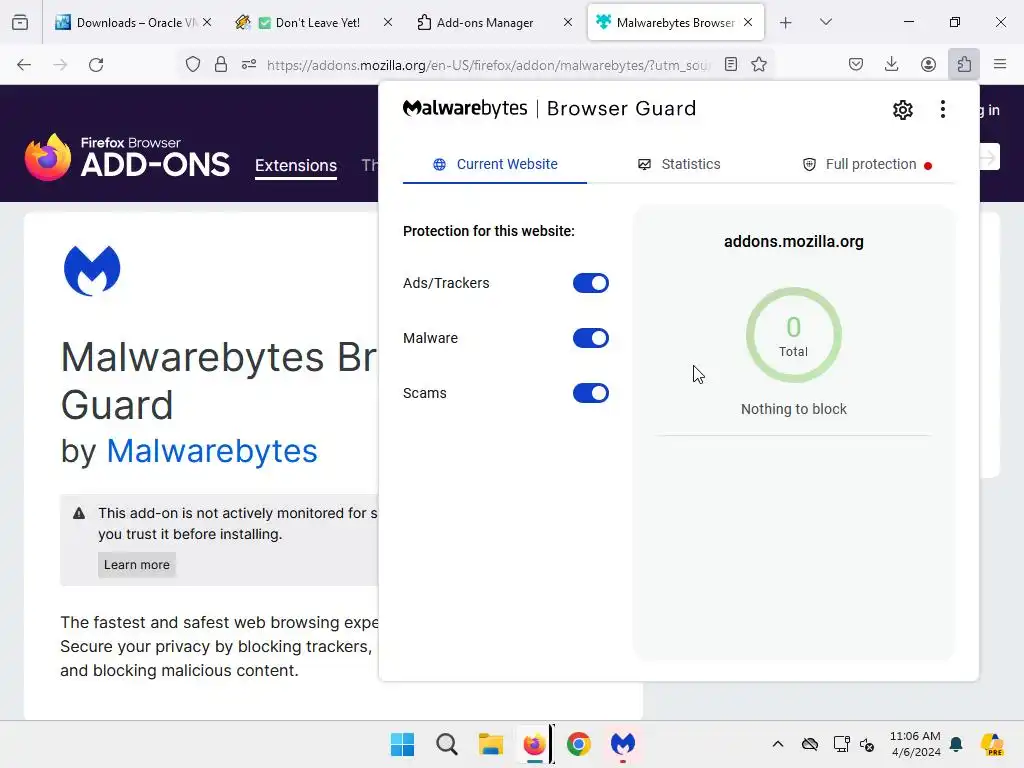Click the Learn more button
The image size is (1024, 768).
point(136,564)
